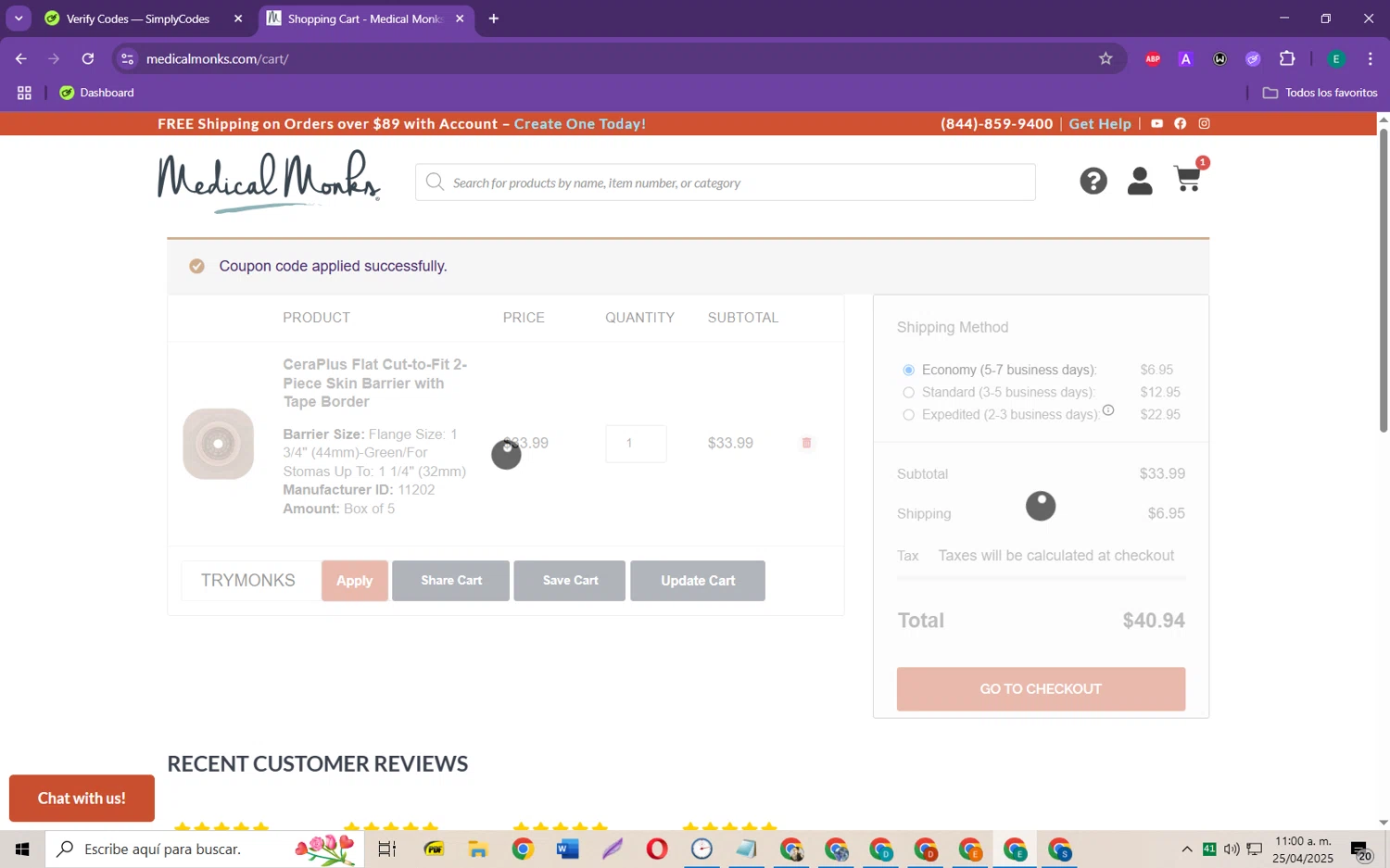Open Todos los favoritos folder
Viewport: 1390px width, 868px height.
point(1320,93)
